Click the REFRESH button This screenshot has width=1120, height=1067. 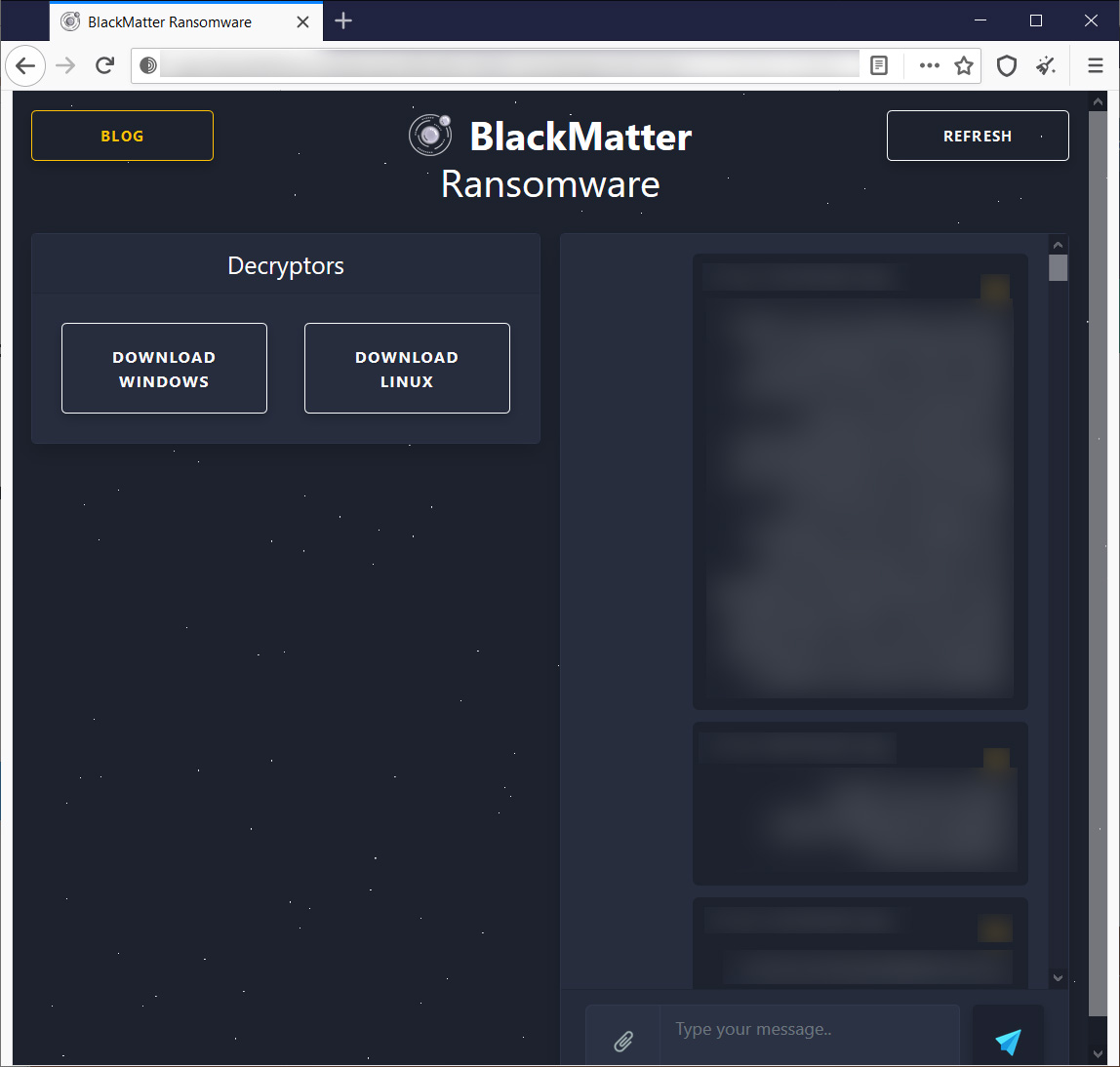(x=978, y=136)
